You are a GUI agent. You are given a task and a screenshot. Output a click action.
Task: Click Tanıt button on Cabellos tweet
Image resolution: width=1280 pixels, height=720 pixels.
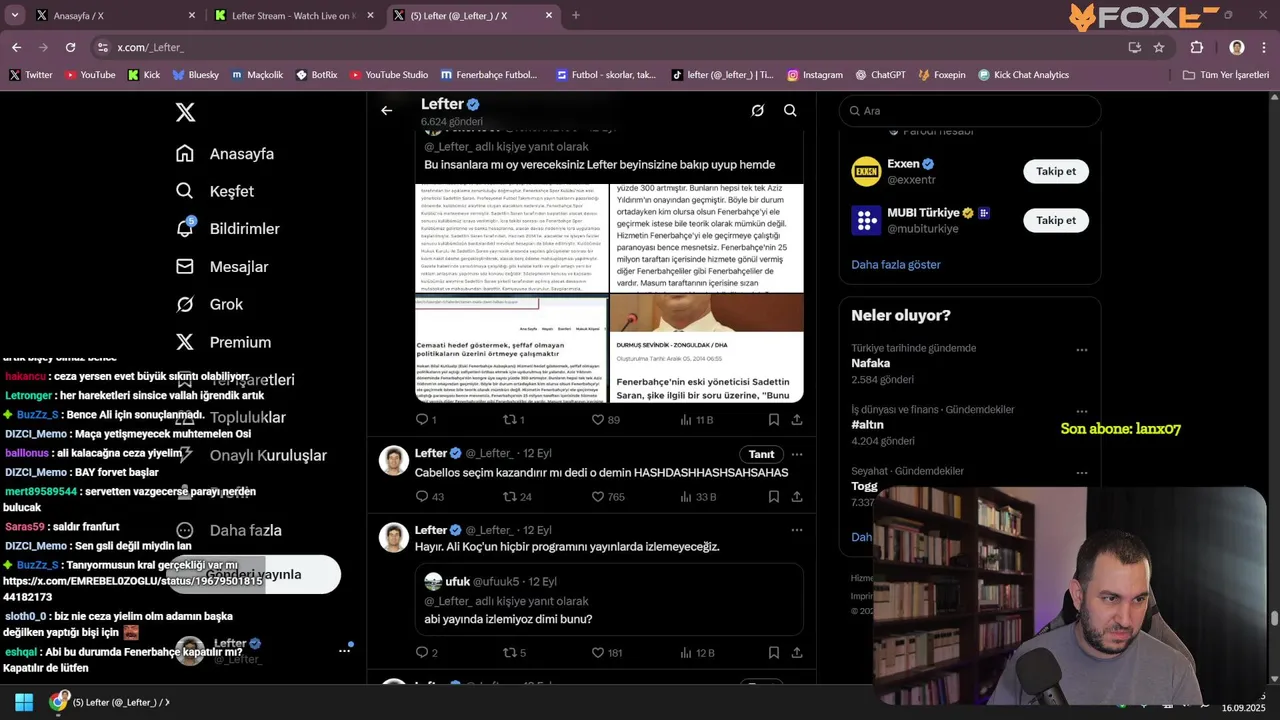[x=762, y=454]
